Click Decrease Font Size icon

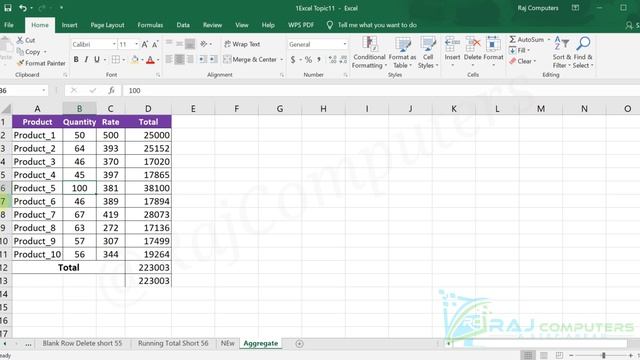155,44
